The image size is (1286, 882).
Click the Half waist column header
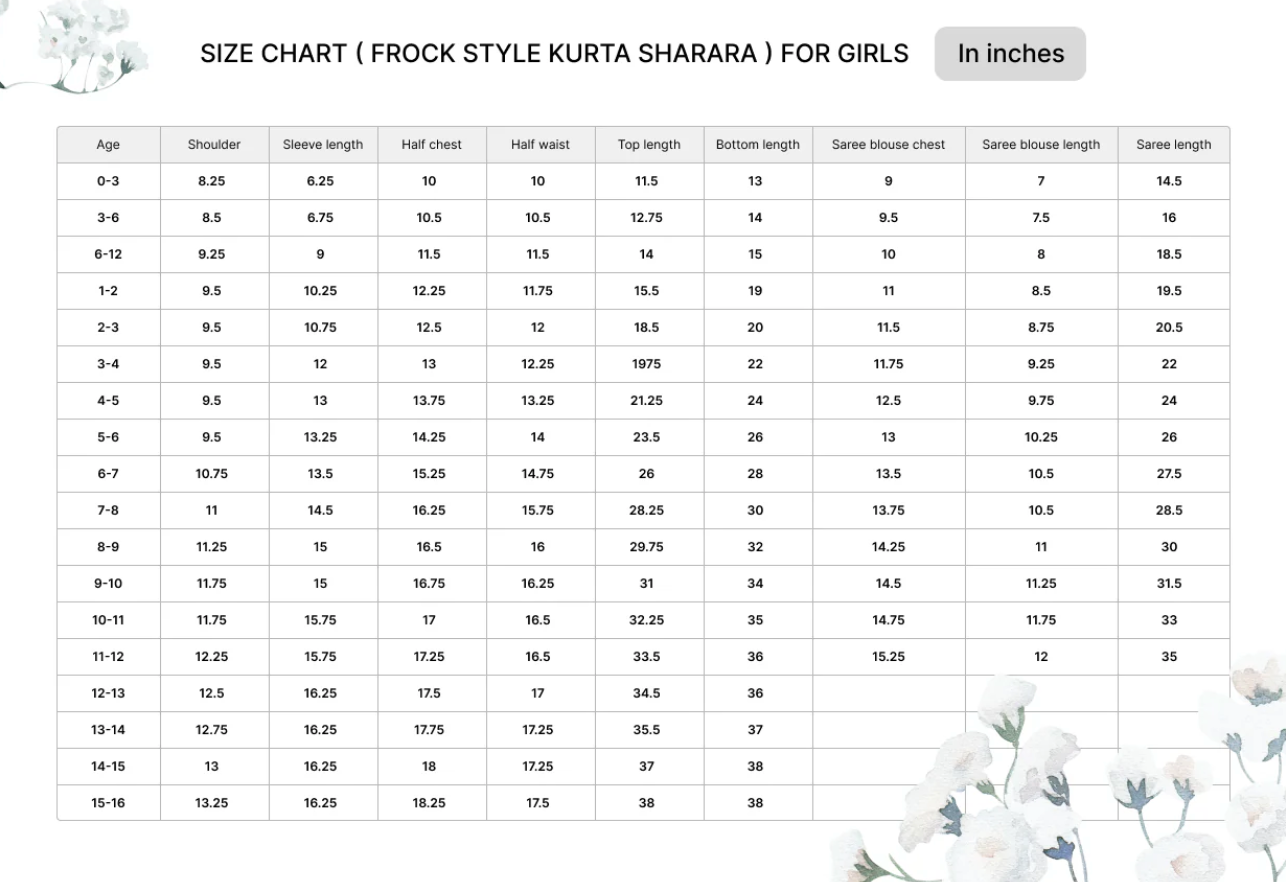click(540, 145)
